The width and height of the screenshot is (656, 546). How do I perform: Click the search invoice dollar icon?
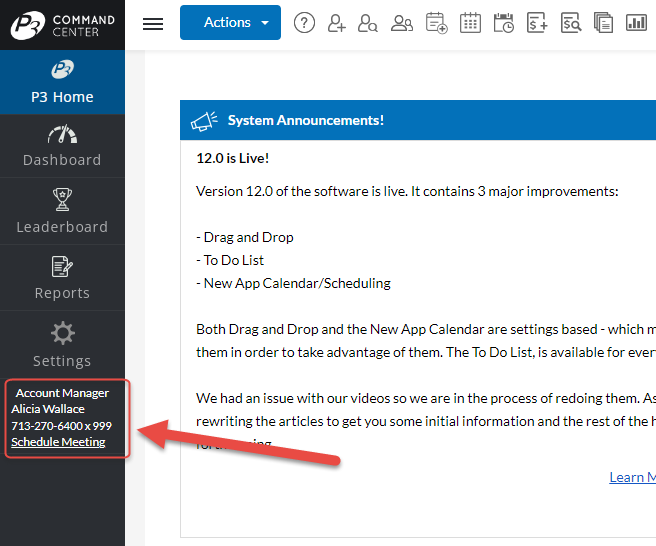point(570,23)
